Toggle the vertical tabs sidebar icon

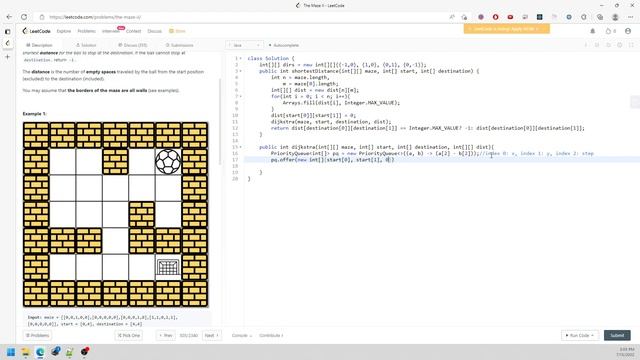(7, 31)
